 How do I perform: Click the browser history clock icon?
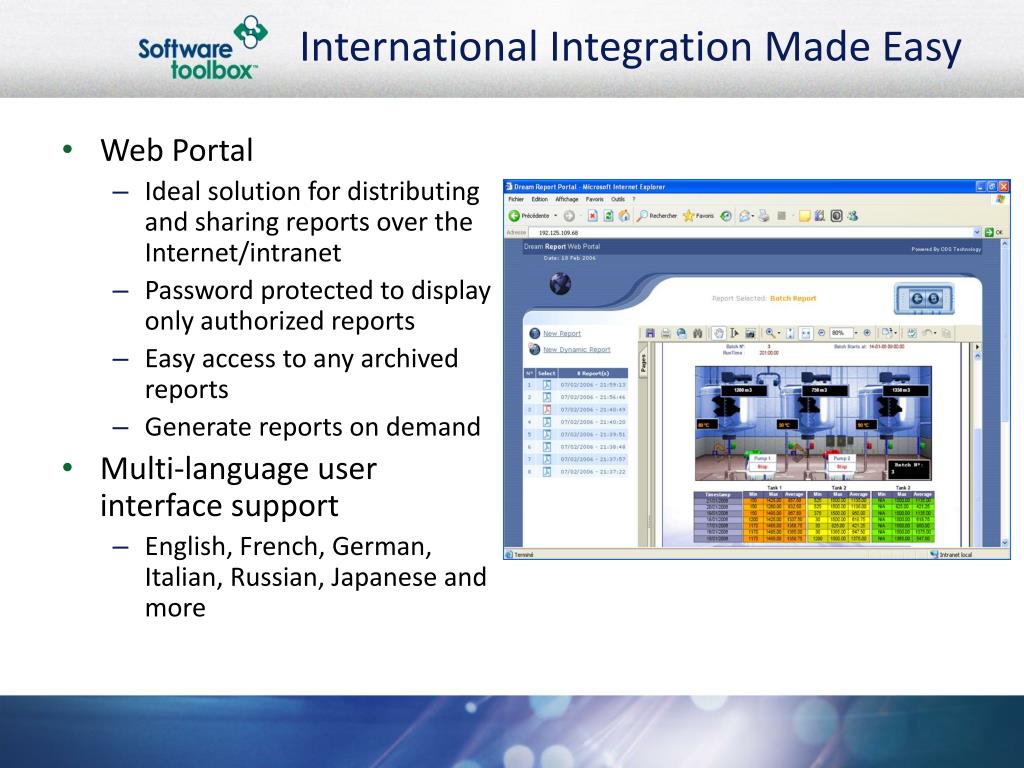[x=726, y=216]
